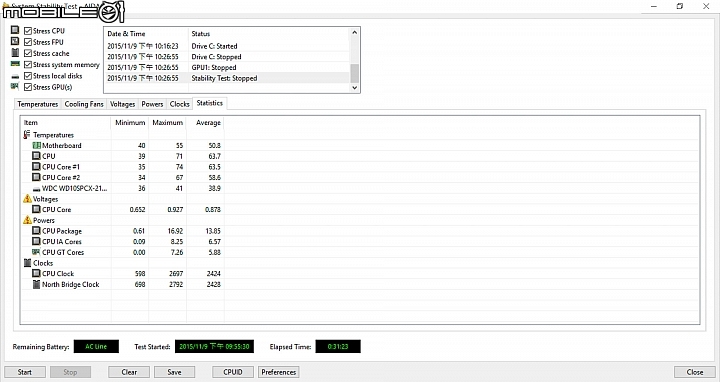The width and height of the screenshot is (720, 382).
Task: Click the GPU icon beside Stress GPU(s)
Action: click(x=15, y=86)
